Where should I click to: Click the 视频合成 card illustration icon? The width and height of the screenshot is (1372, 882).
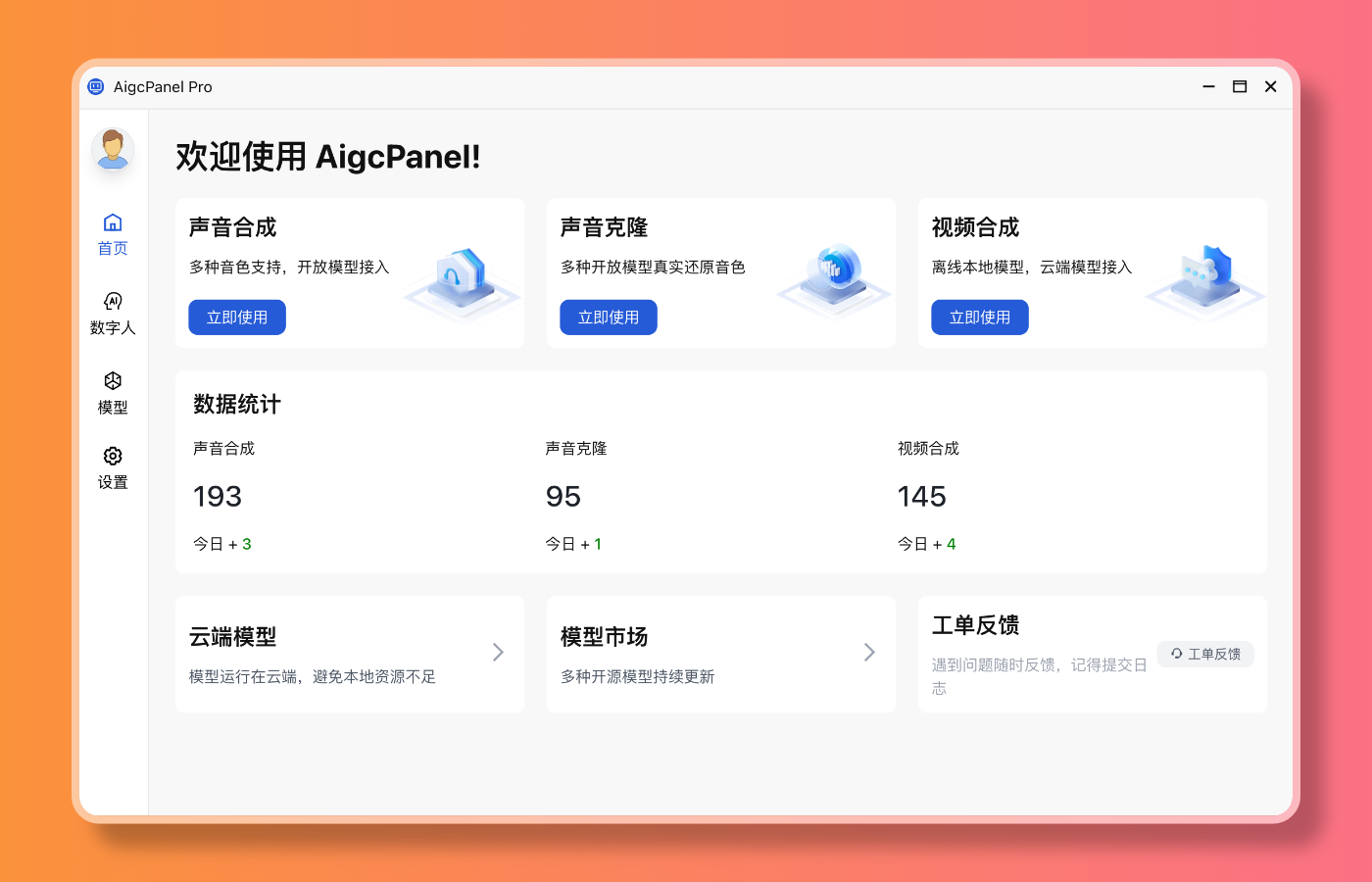click(x=1203, y=277)
